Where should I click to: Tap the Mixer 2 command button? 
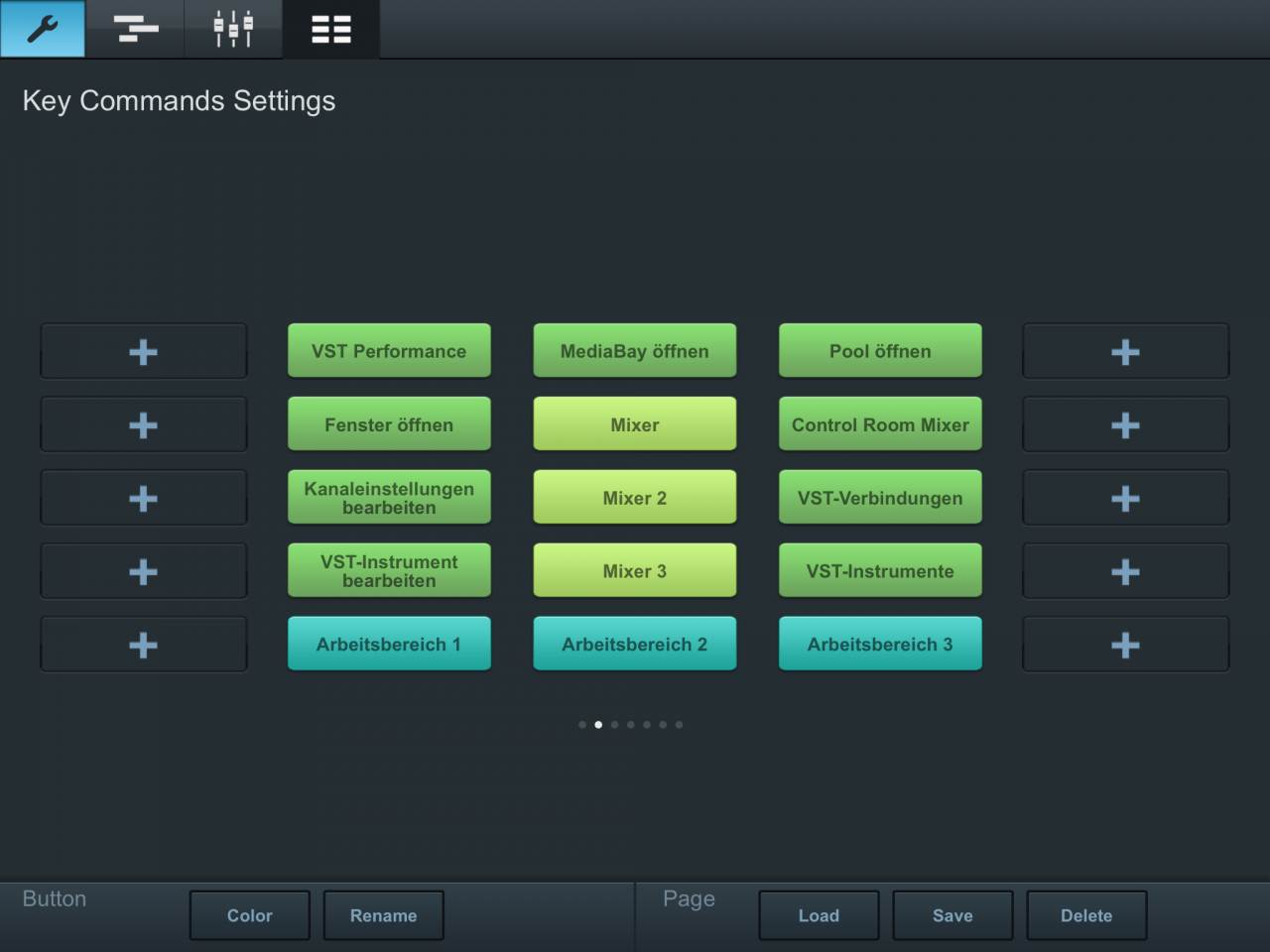point(635,497)
